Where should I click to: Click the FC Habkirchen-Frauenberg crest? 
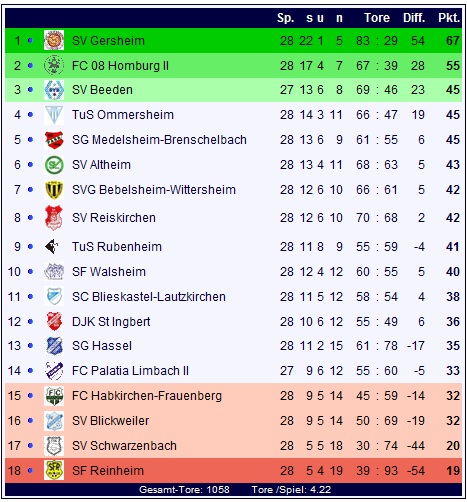[x=54, y=396]
